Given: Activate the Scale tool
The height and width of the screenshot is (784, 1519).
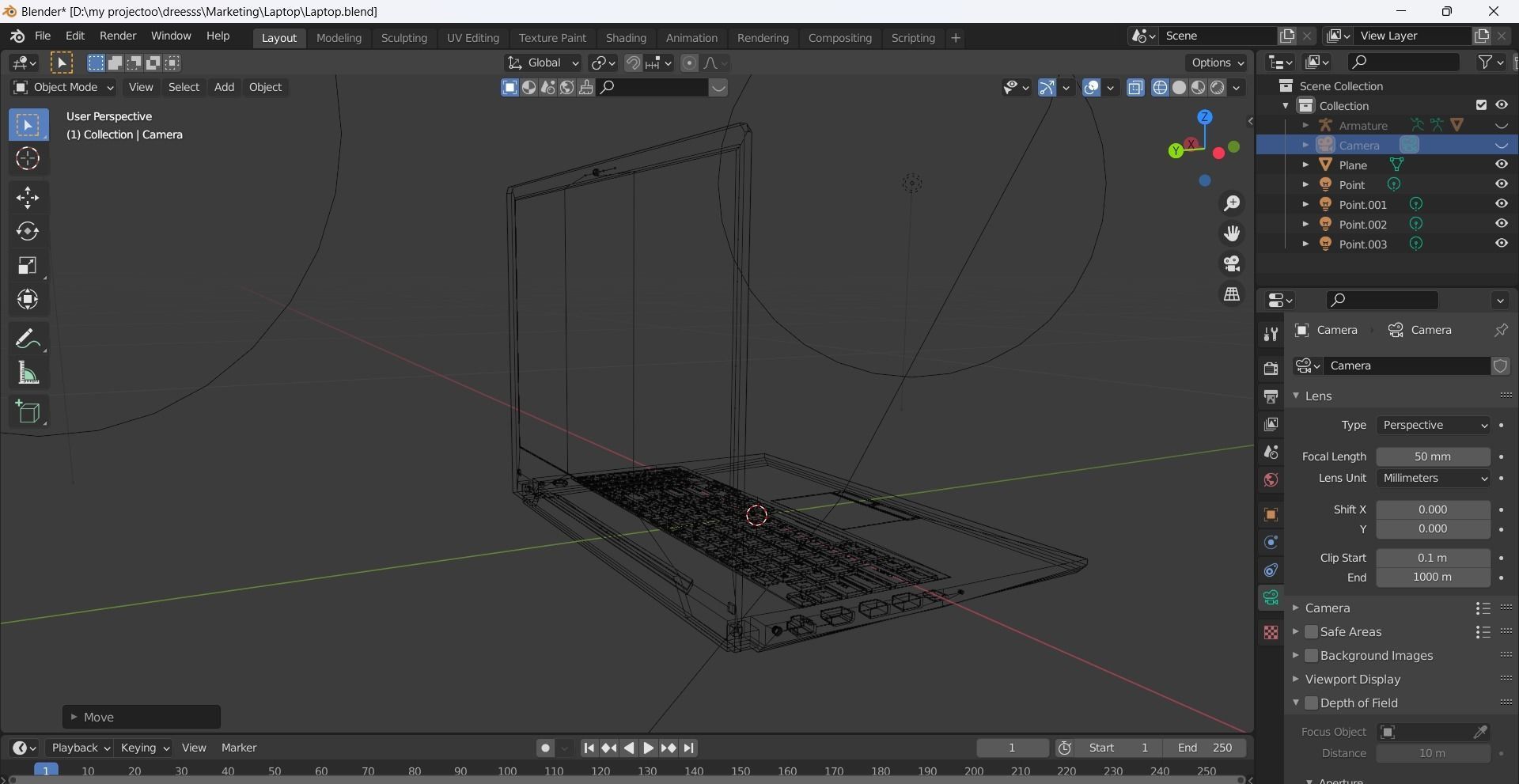Looking at the screenshot, I should pos(28,266).
